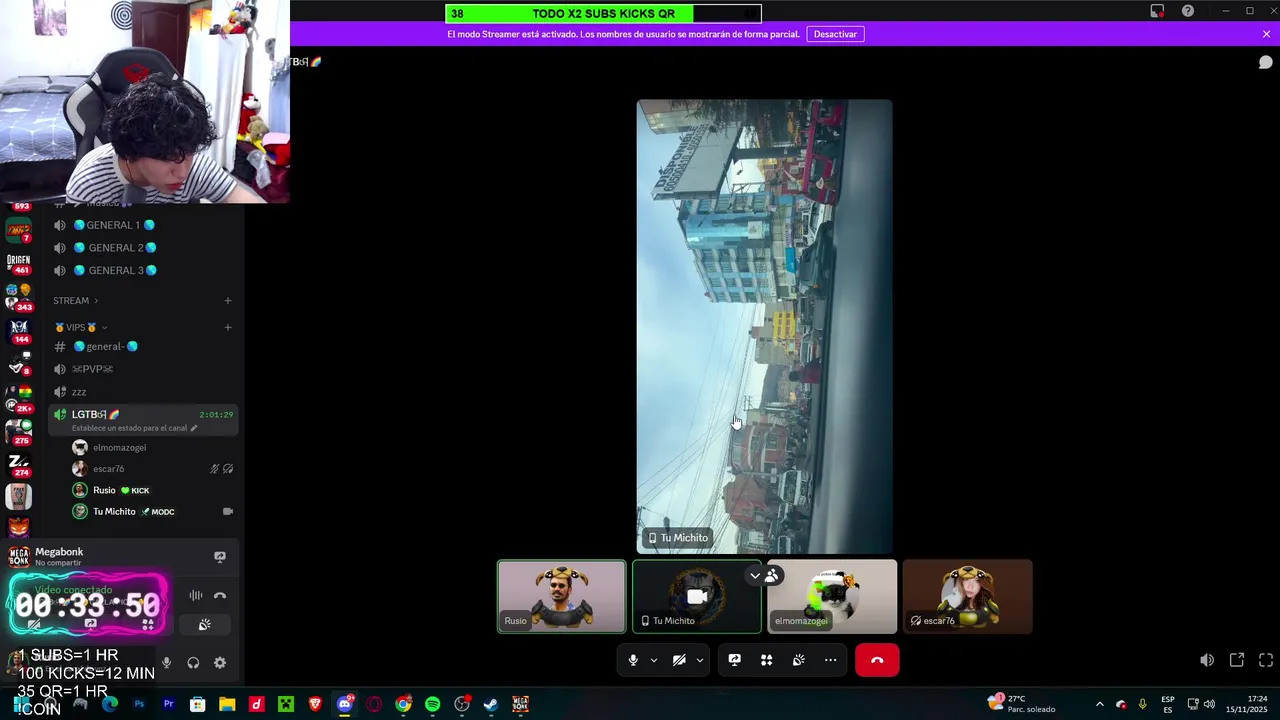Open Brave browser from the taskbar
This screenshot has height=720, width=1280.
tap(316, 705)
